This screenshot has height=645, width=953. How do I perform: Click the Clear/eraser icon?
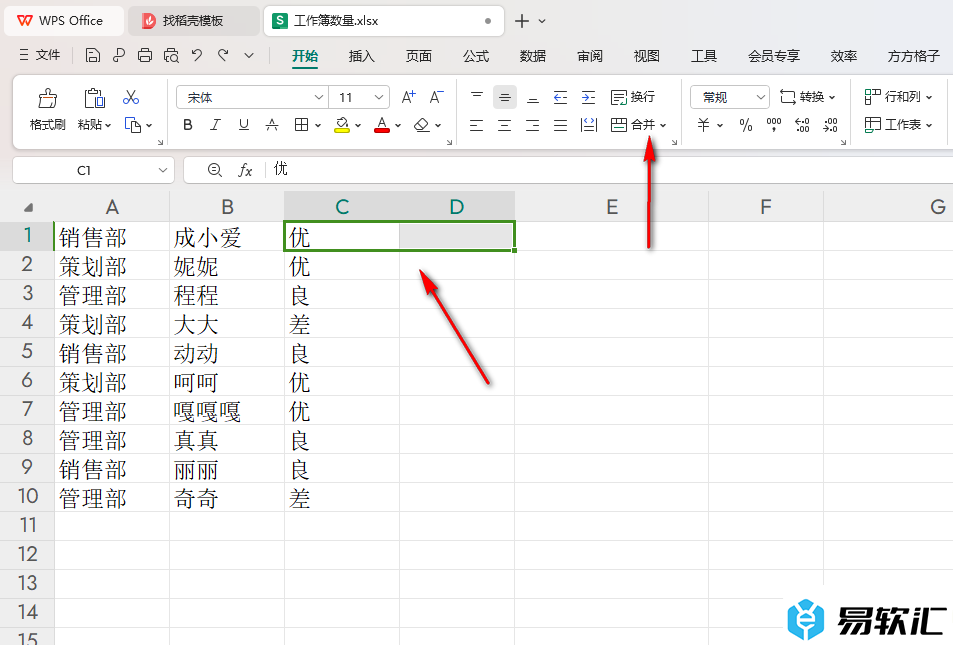(421, 125)
